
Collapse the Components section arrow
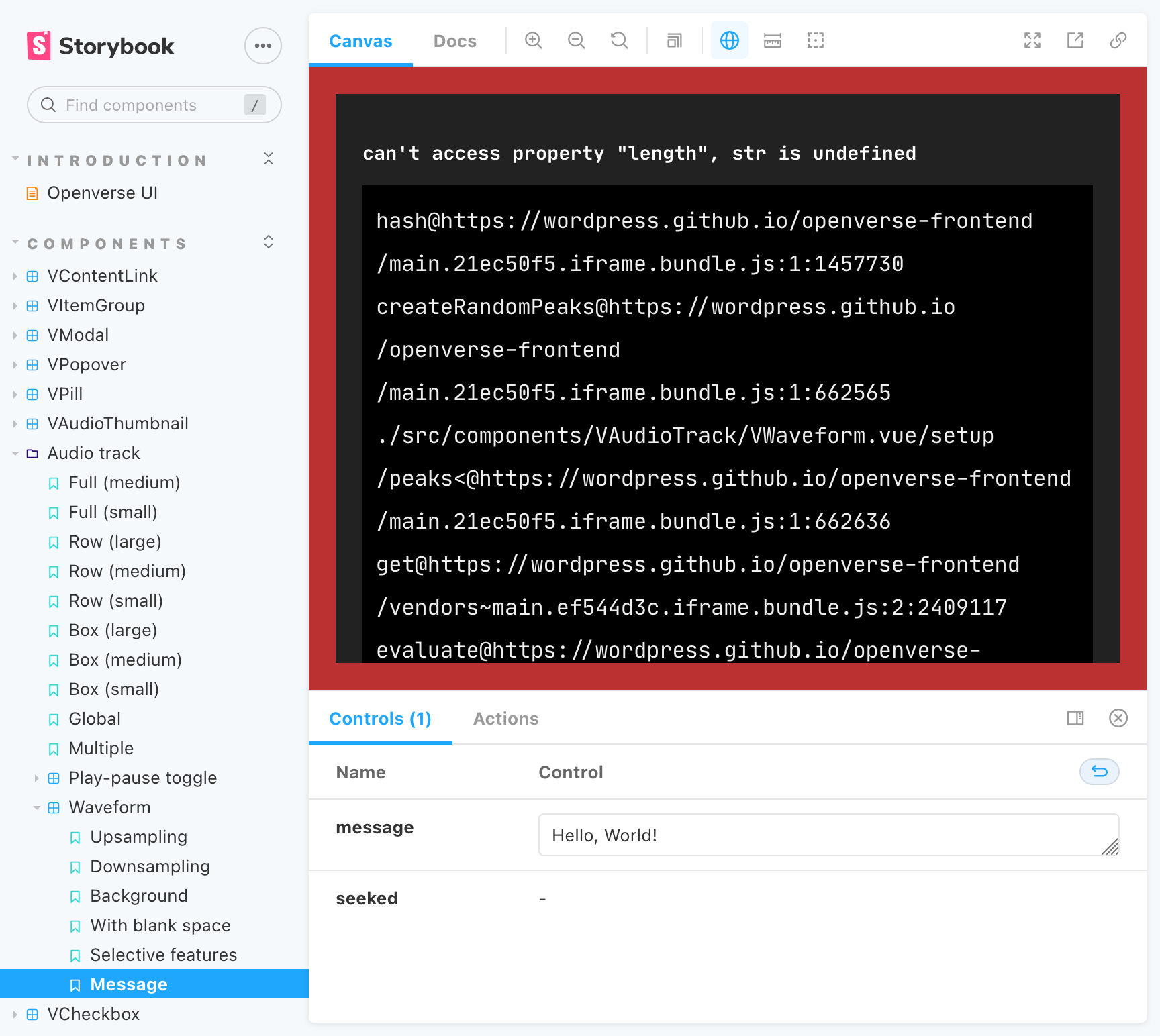click(x=15, y=242)
